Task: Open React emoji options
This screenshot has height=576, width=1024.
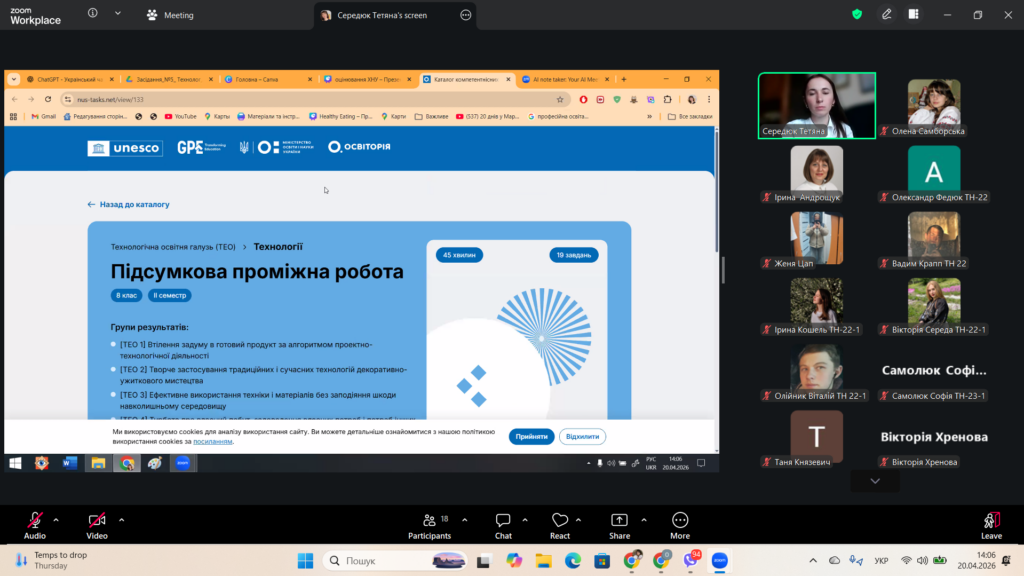Action: (x=560, y=523)
